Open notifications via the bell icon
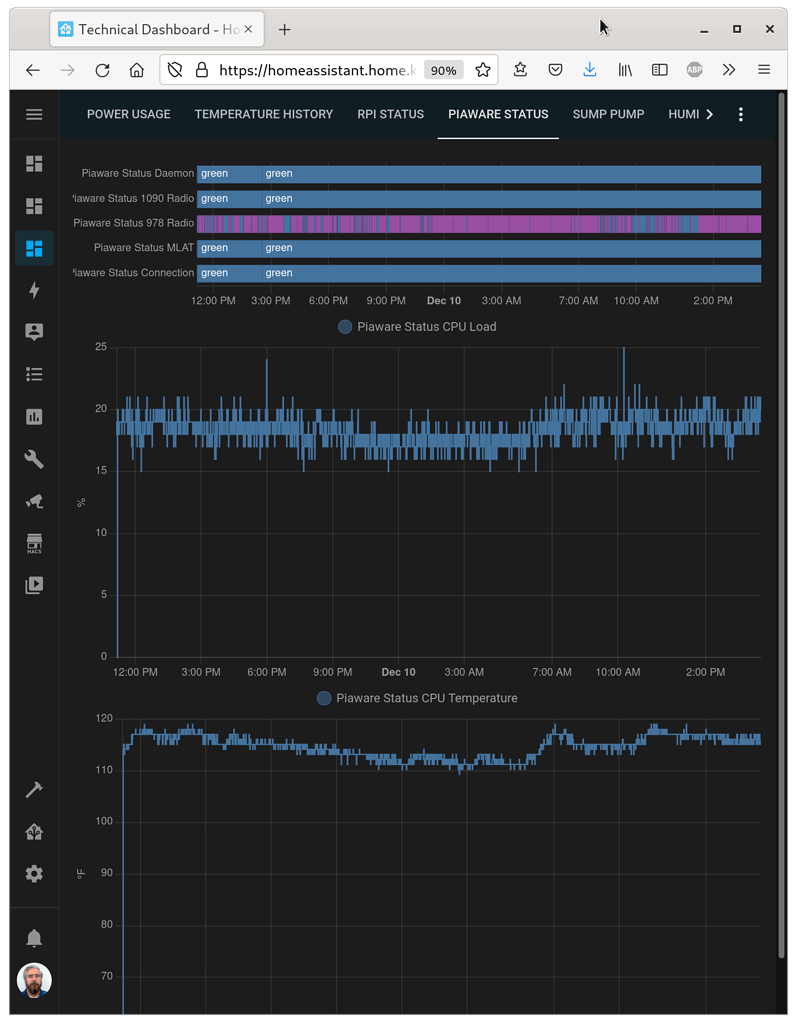The image size is (796, 1024). pos(34,937)
